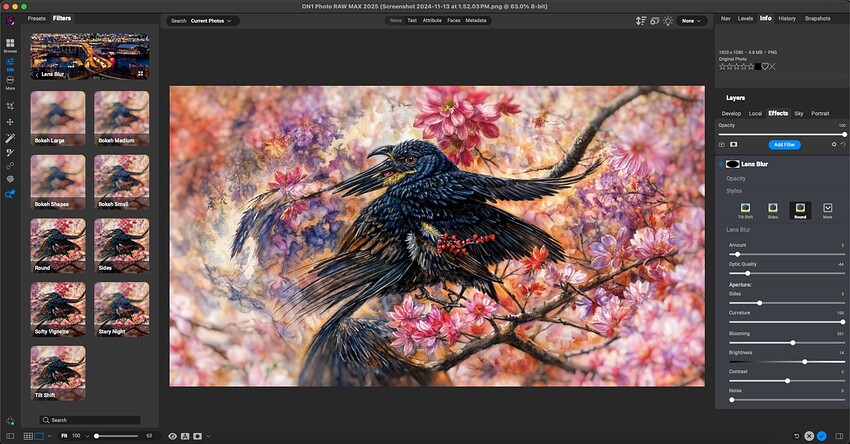Apply the Bokeh Large preset thumbnail
Image resolution: width=850 pixels, height=444 pixels.
[x=58, y=118]
